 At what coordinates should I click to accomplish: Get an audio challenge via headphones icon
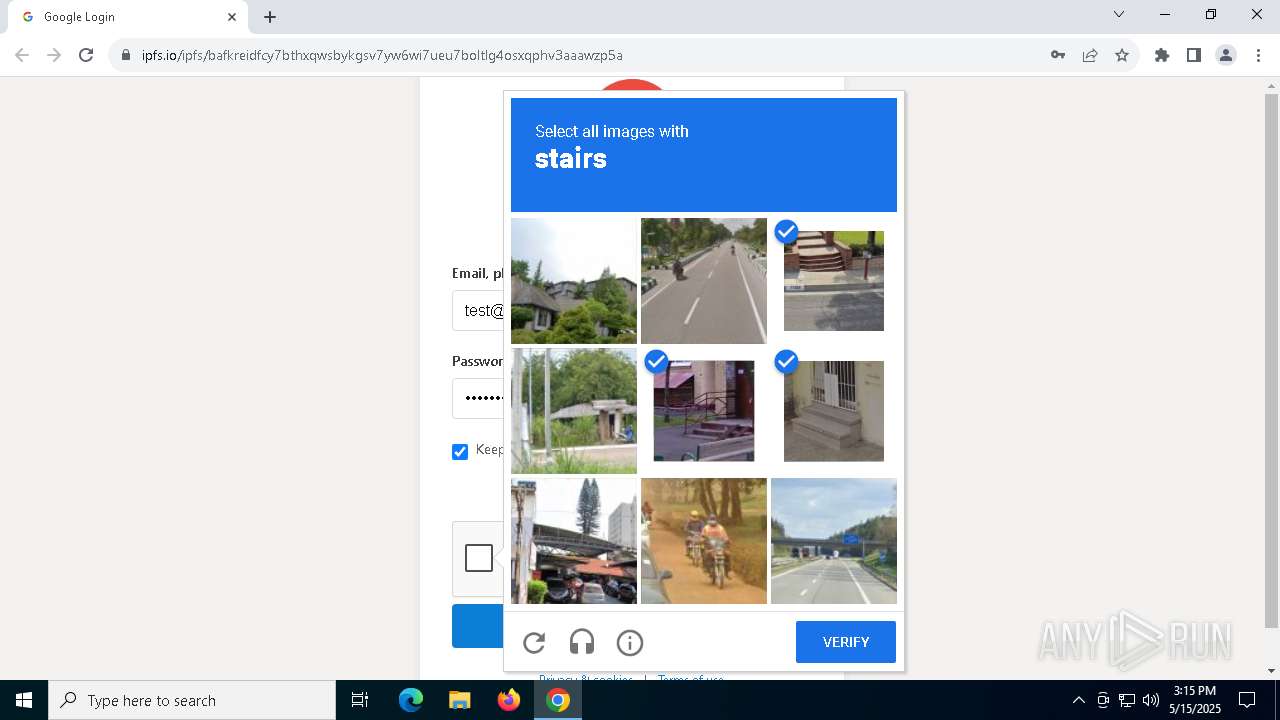coord(582,643)
